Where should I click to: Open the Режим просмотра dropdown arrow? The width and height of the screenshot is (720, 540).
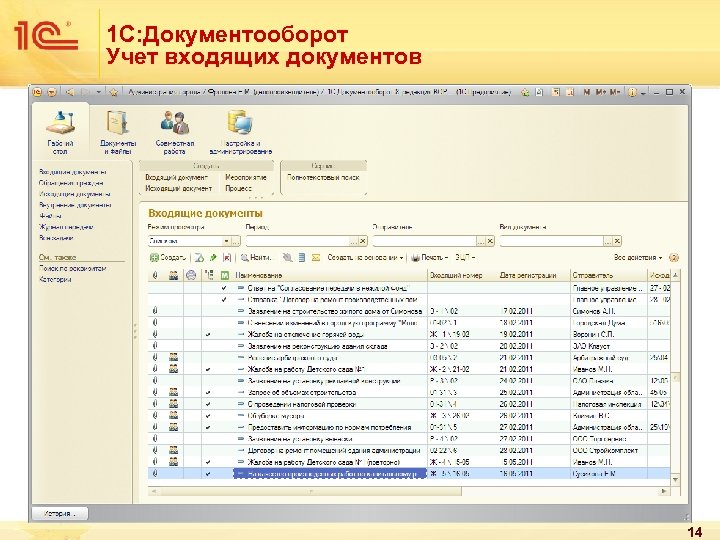point(226,241)
